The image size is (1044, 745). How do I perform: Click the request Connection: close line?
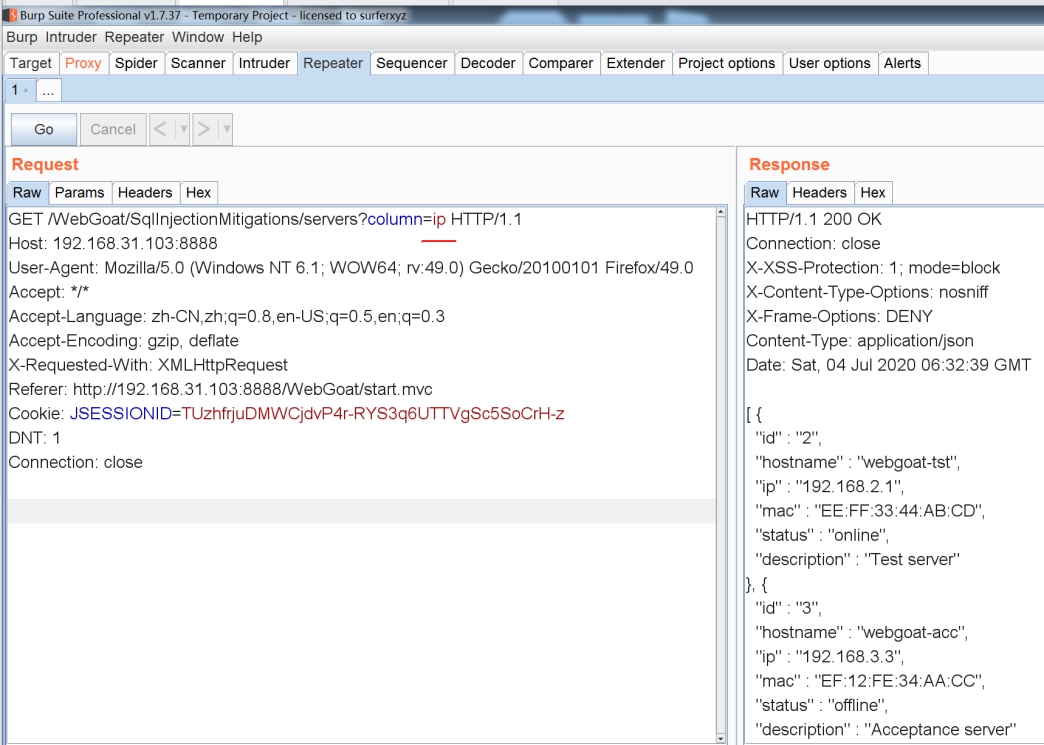pos(75,462)
